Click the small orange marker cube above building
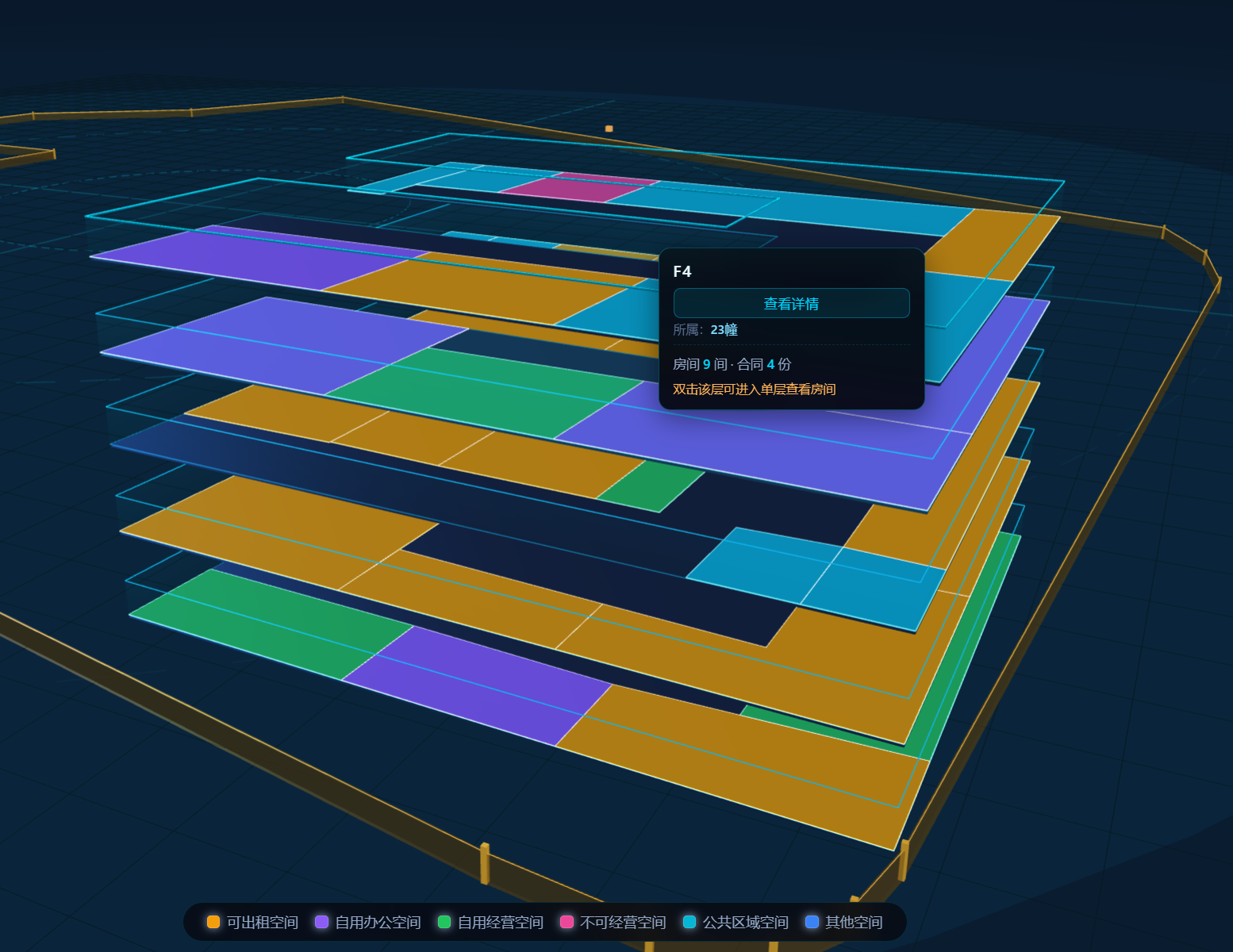Viewport: 1233px width, 952px height. [609, 129]
